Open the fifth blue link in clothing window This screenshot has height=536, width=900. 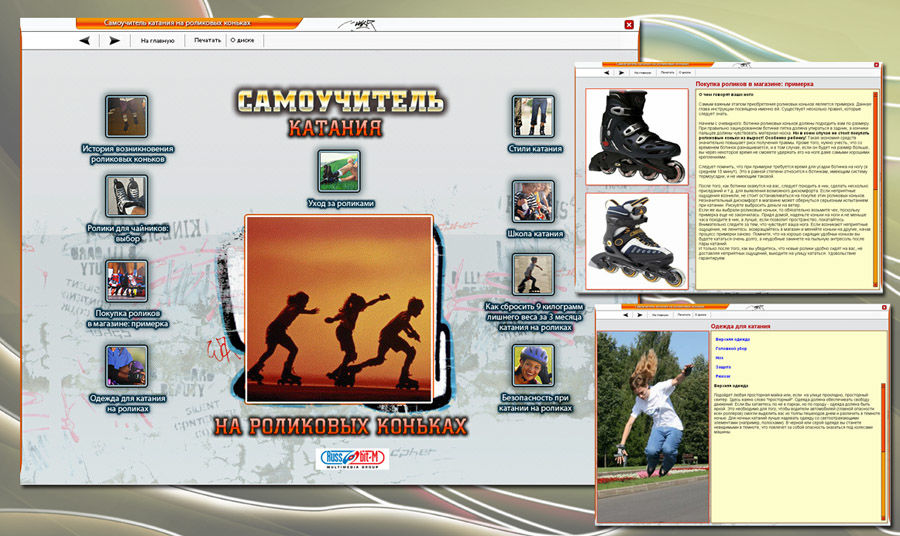(x=723, y=376)
